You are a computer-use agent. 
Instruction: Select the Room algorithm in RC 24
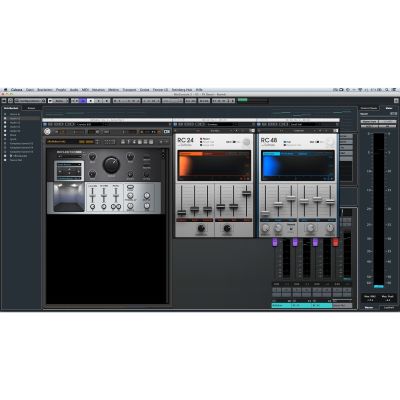point(206,138)
